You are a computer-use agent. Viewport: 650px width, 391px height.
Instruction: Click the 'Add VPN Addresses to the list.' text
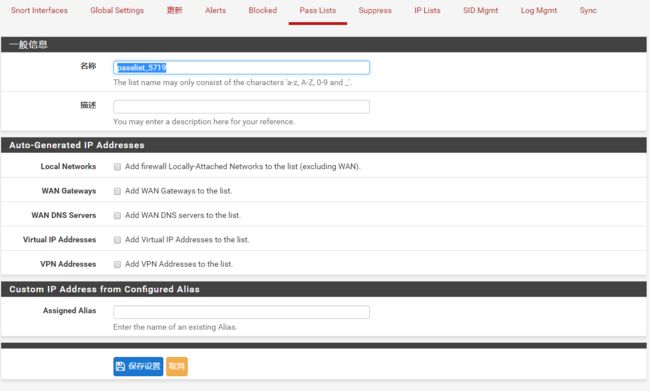[x=179, y=264]
